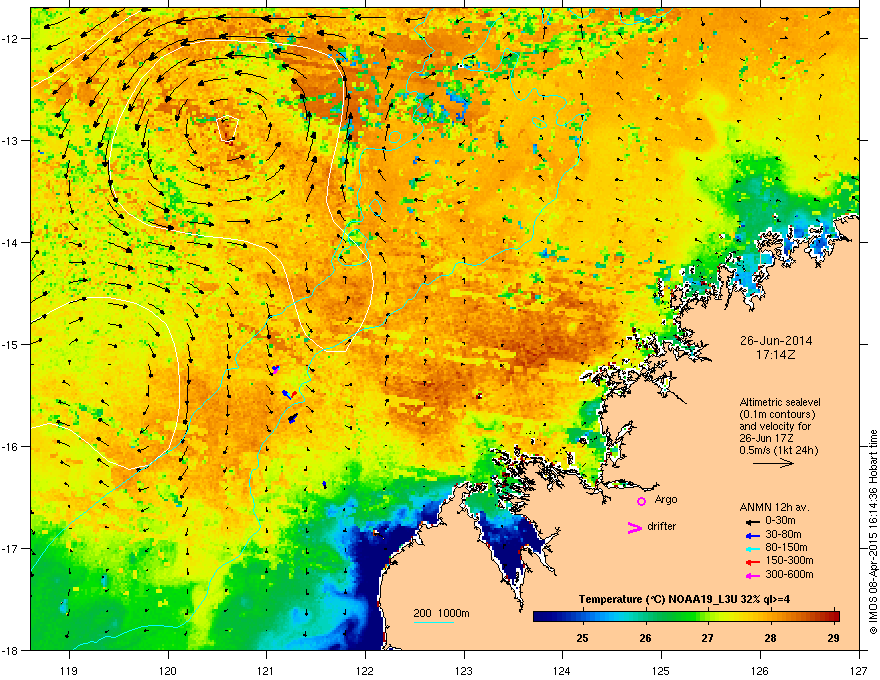Click the color bar tick label 26
The width and height of the screenshot is (880, 680).
pyautogui.click(x=645, y=638)
